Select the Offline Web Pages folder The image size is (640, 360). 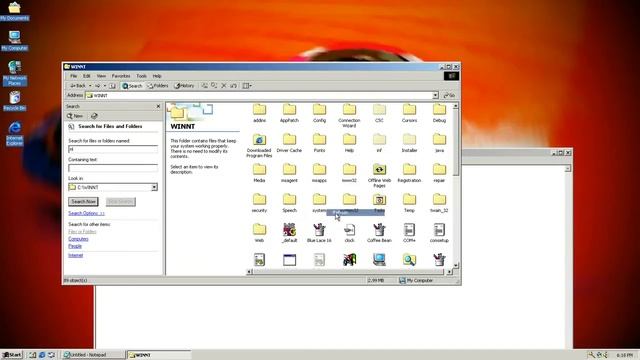click(379, 176)
